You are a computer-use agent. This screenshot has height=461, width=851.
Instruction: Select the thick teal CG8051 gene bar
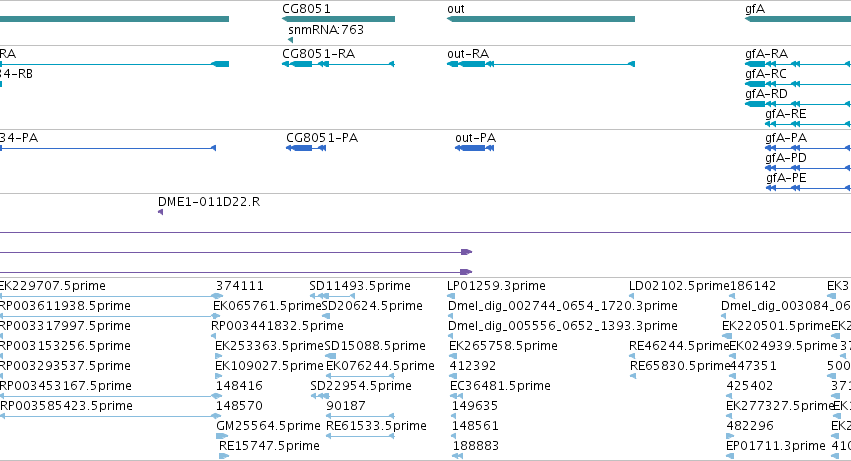point(338,19)
